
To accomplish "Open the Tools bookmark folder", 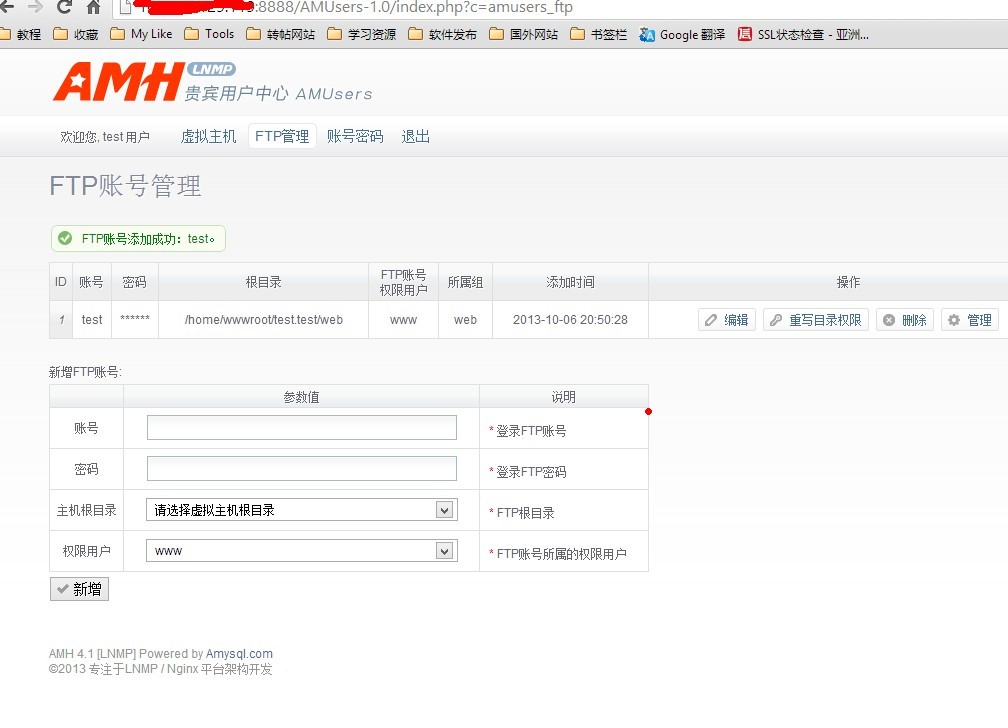I will tap(209, 34).
